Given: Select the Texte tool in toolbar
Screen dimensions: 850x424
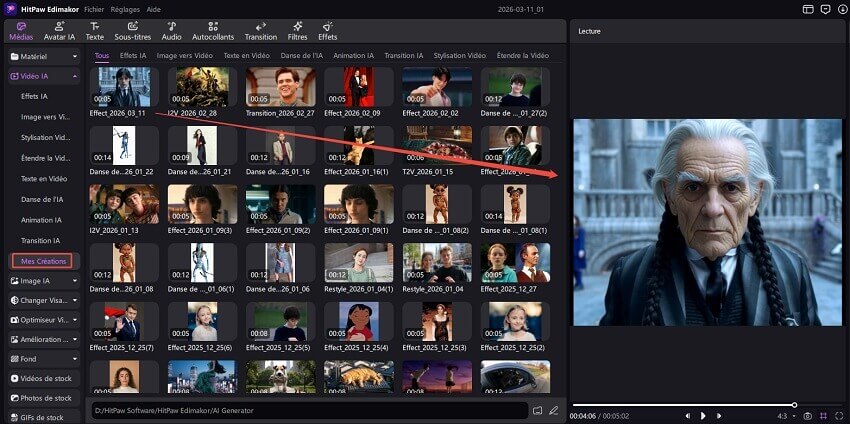Looking at the screenshot, I should point(94,30).
